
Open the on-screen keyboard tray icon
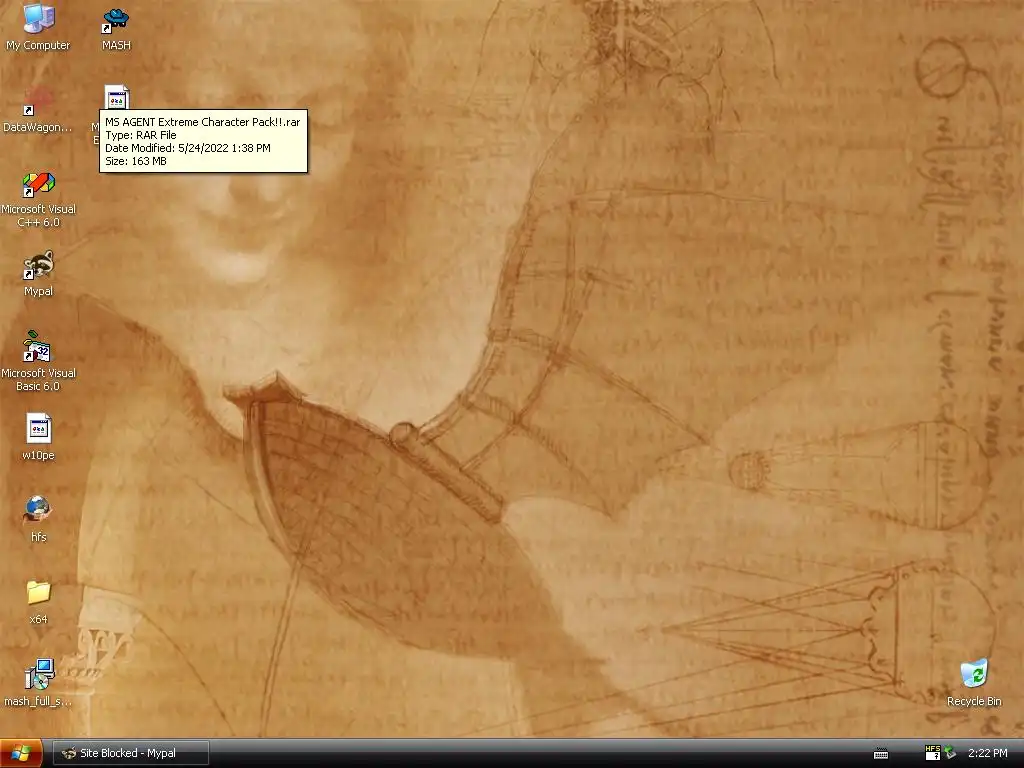881,754
